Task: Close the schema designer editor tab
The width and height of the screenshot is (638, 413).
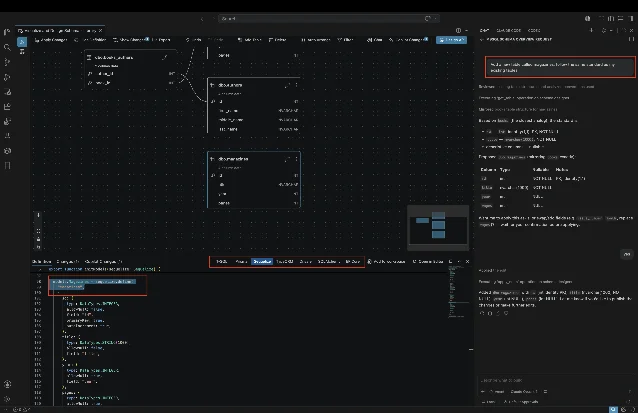Action: click(x=101, y=31)
